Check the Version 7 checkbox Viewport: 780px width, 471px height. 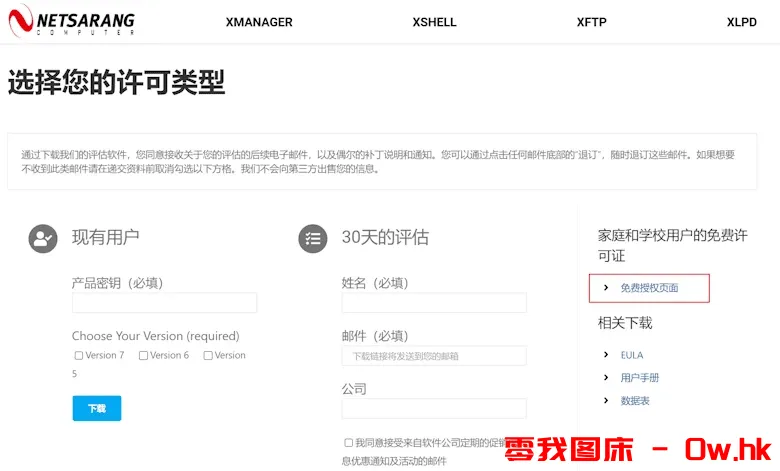click(79, 356)
